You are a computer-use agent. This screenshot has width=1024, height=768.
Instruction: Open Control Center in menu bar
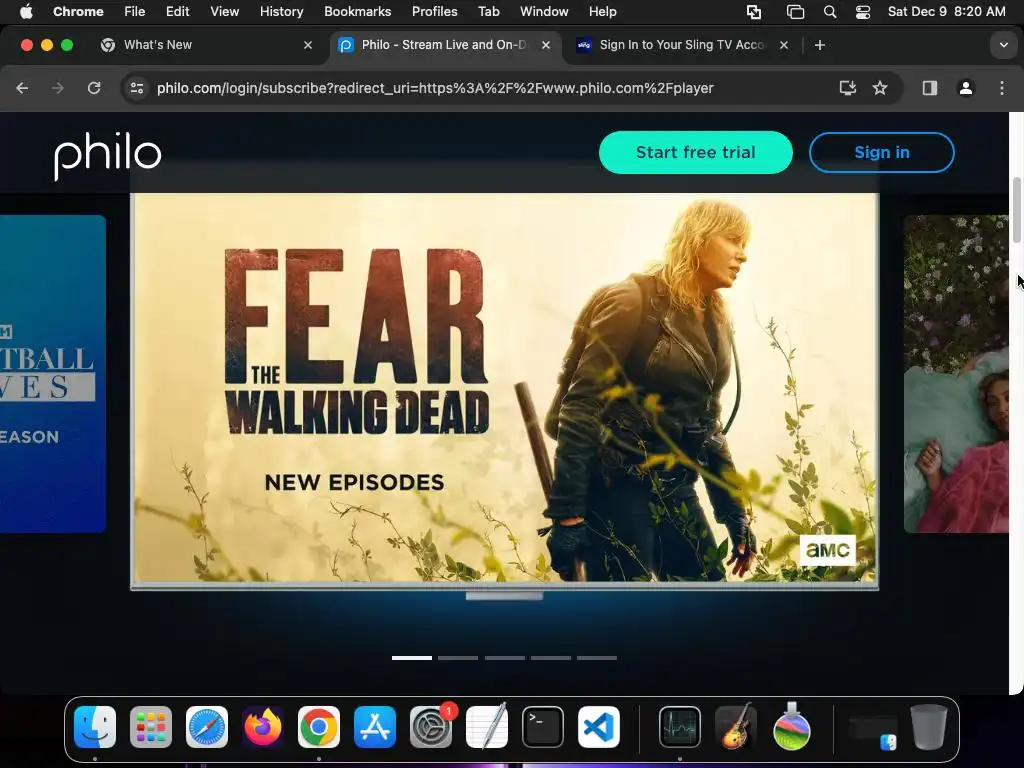pyautogui.click(x=863, y=12)
